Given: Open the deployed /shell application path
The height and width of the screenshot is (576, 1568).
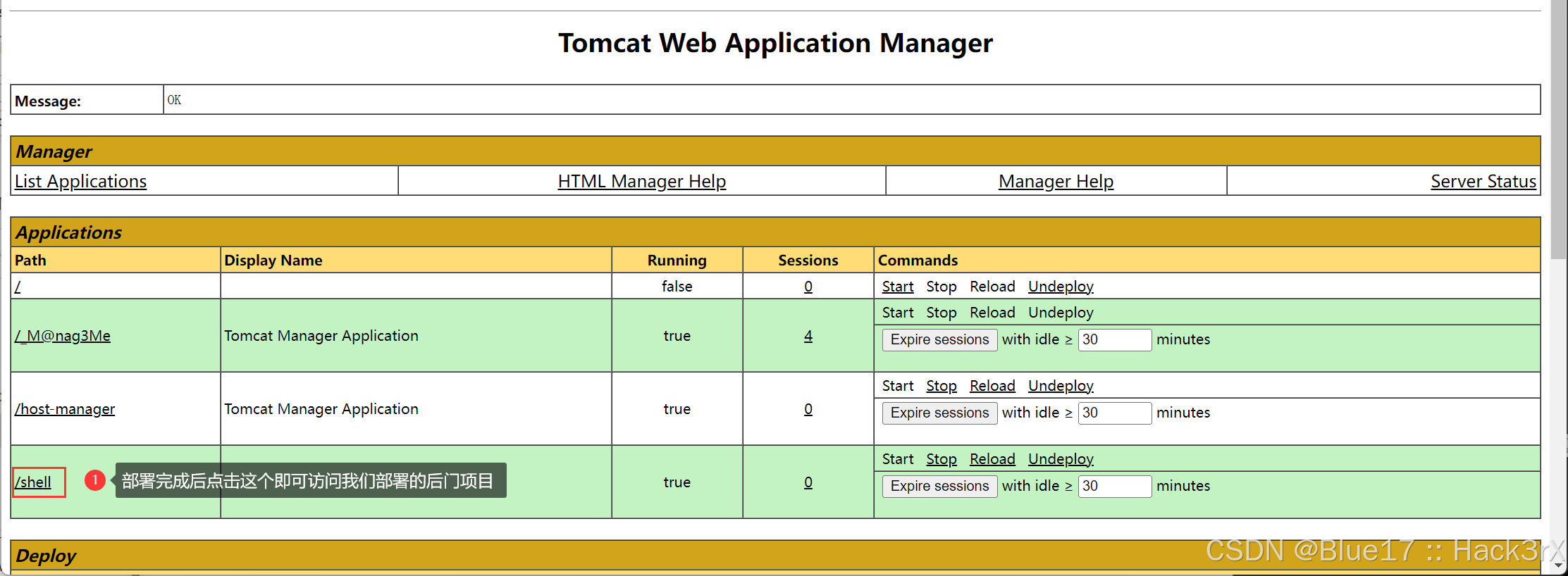Looking at the screenshot, I should 33,482.
